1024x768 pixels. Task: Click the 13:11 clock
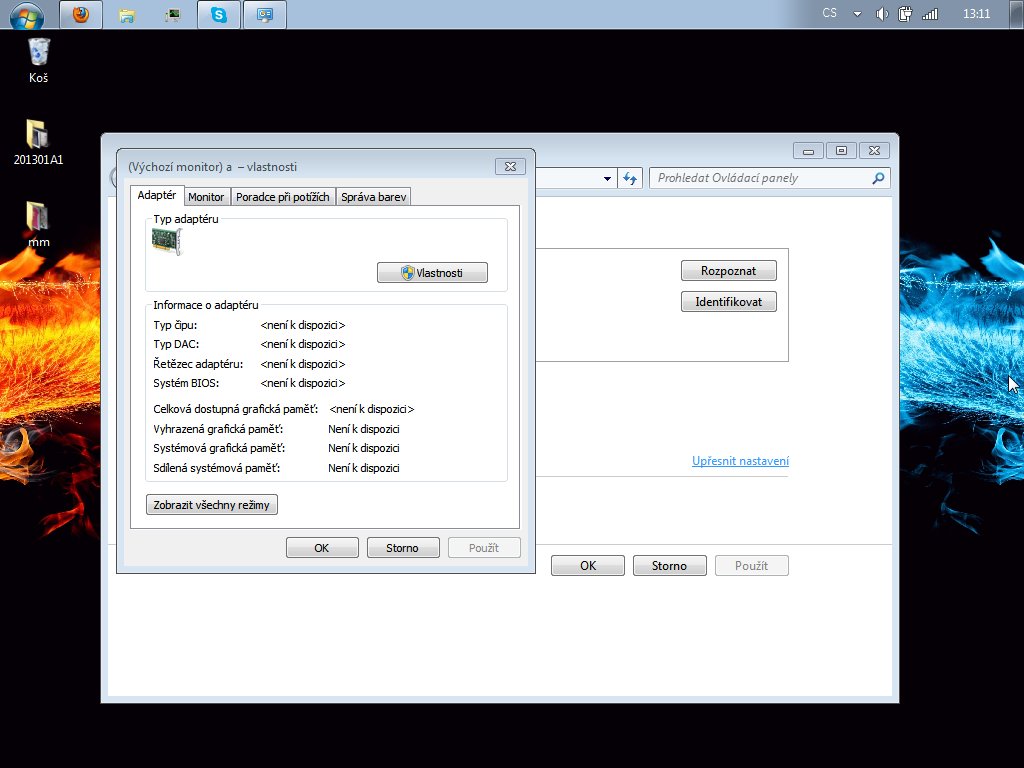[x=976, y=14]
